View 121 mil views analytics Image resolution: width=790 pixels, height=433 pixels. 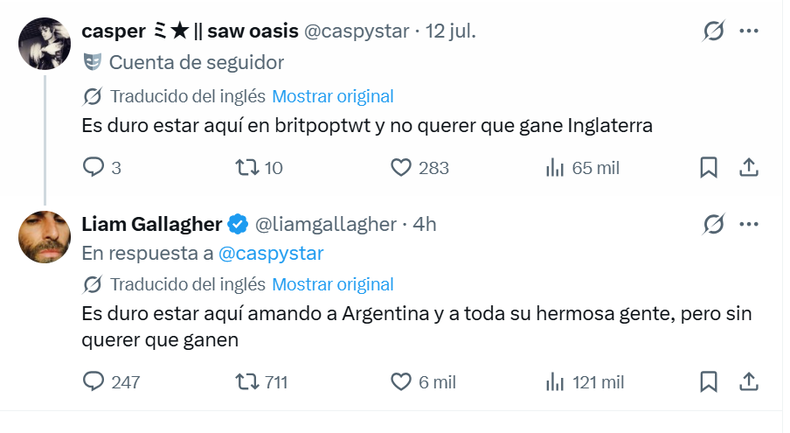coord(585,382)
